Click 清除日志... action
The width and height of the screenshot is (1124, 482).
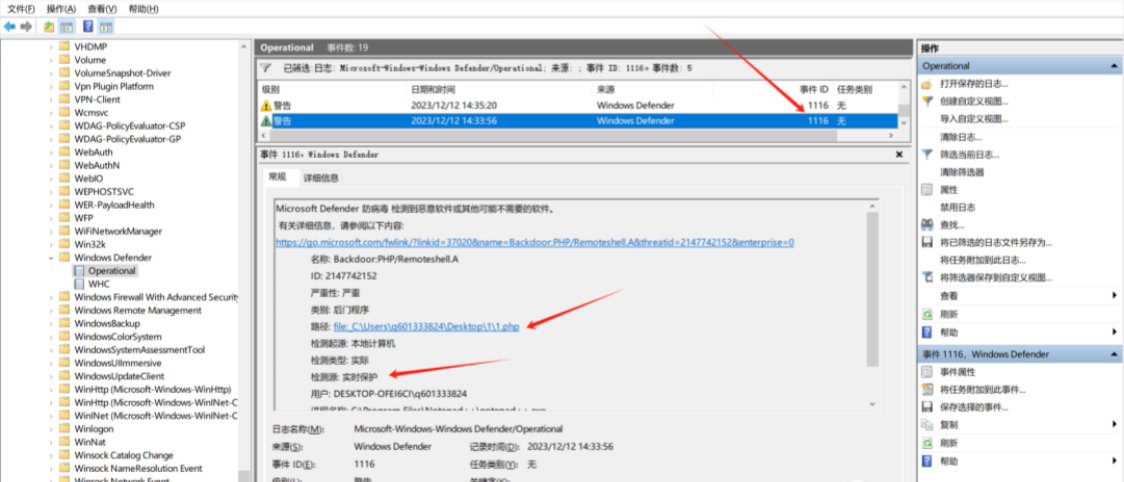click(x=961, y=137)
